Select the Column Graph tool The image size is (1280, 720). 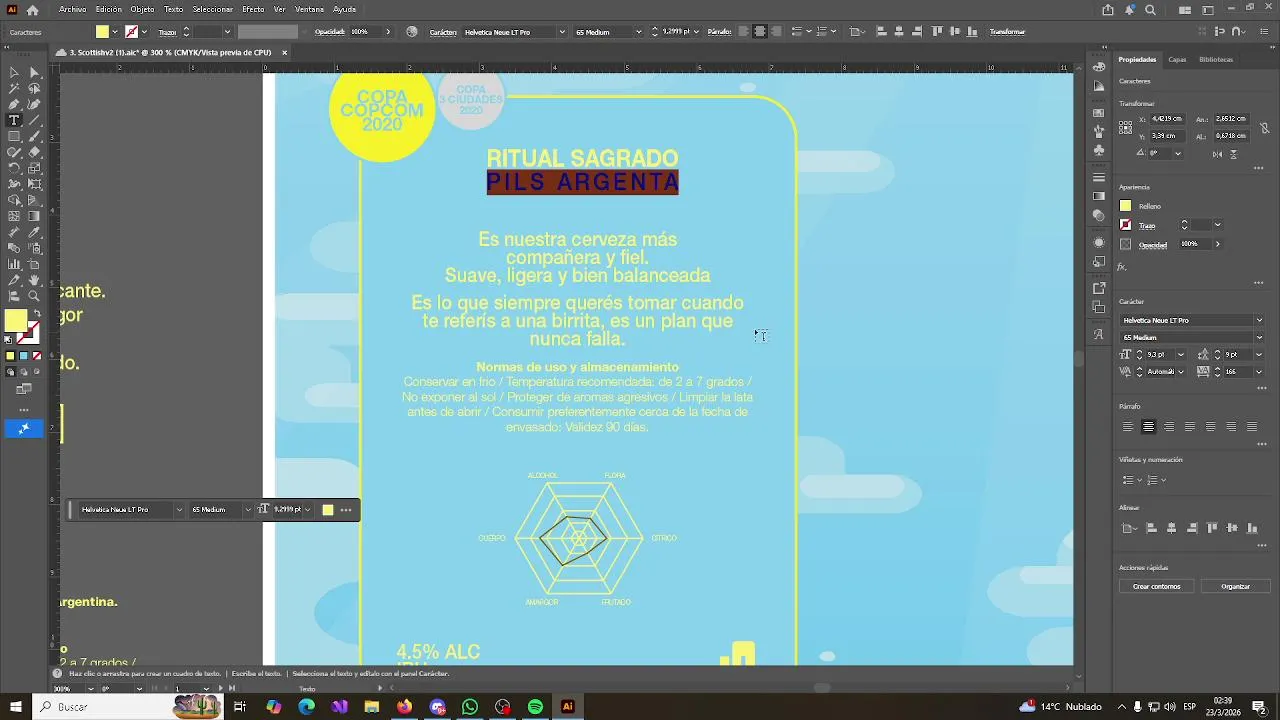[x=14, y=264]
